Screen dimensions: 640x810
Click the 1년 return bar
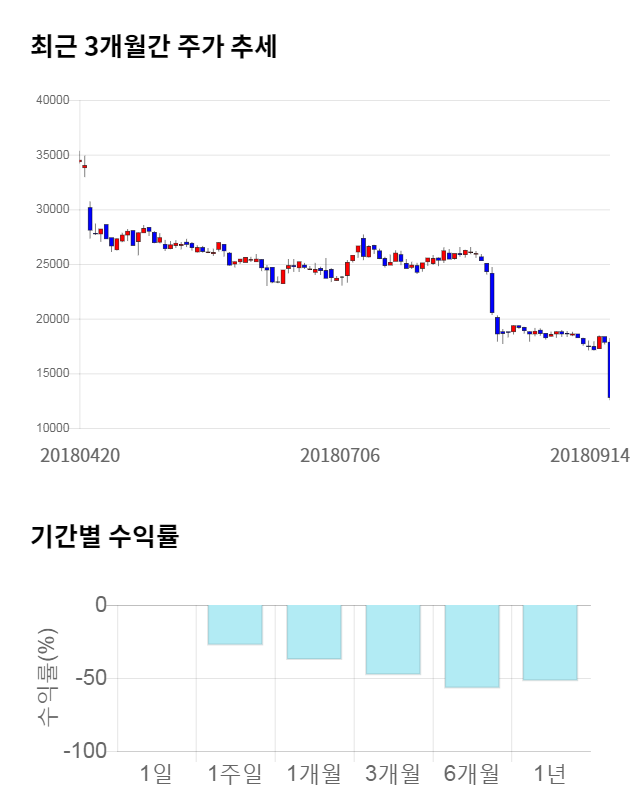pos(551,643)
